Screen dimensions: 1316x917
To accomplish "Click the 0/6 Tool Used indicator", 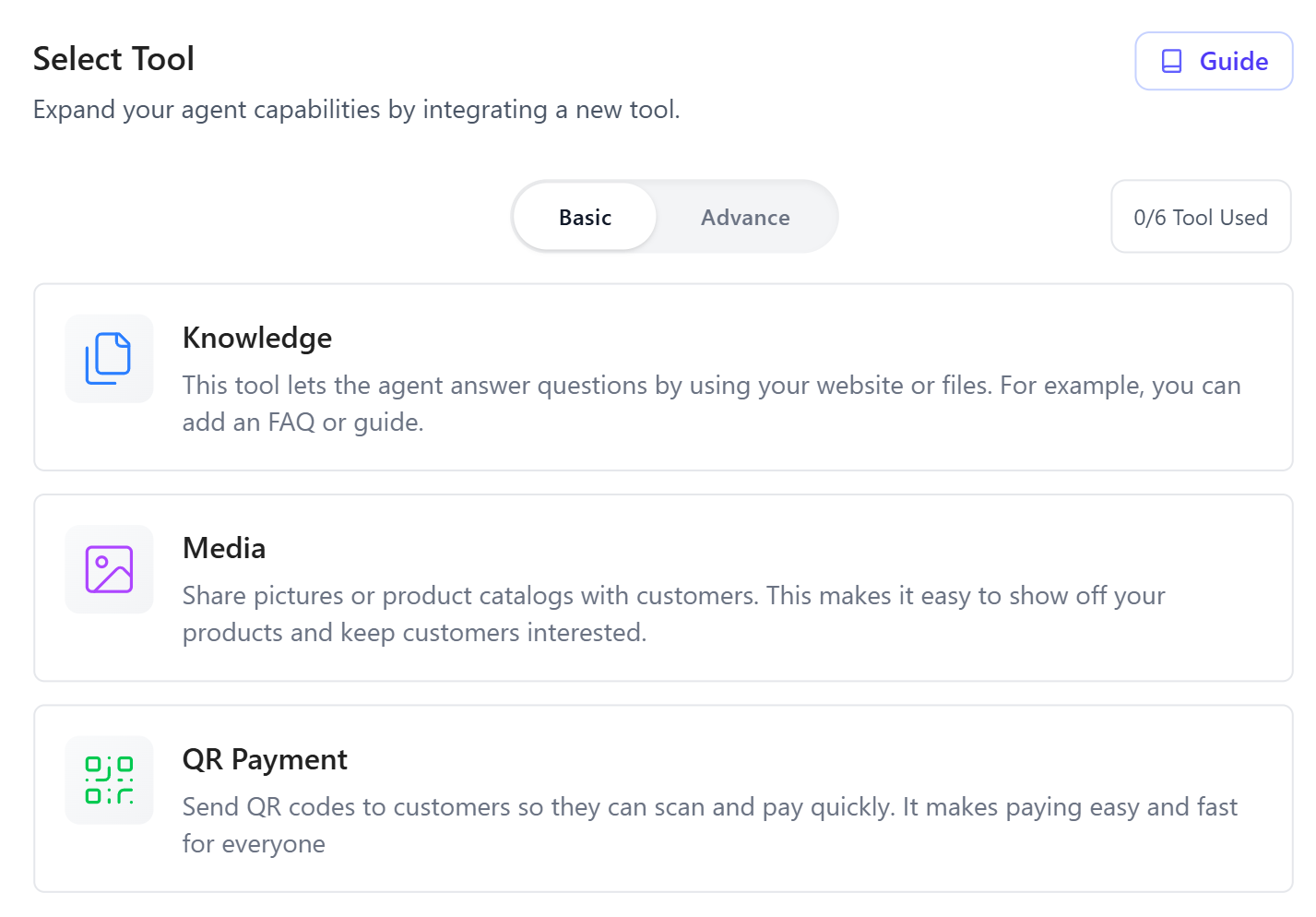I will 1201,217.
